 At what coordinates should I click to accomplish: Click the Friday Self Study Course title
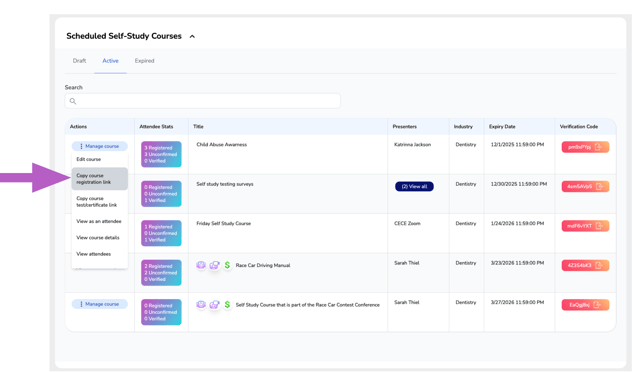223,223
